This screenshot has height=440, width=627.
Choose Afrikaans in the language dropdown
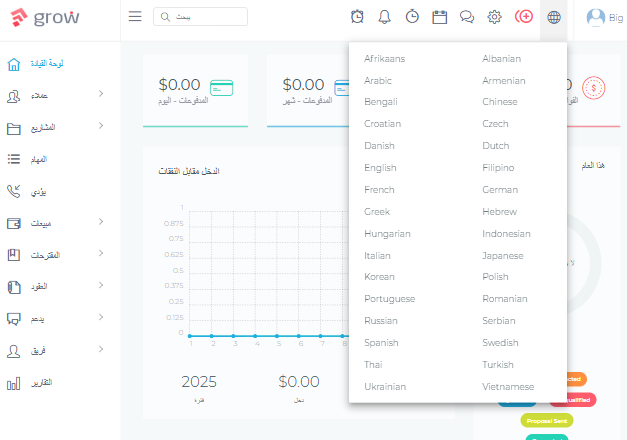click(x=384, y=59)
